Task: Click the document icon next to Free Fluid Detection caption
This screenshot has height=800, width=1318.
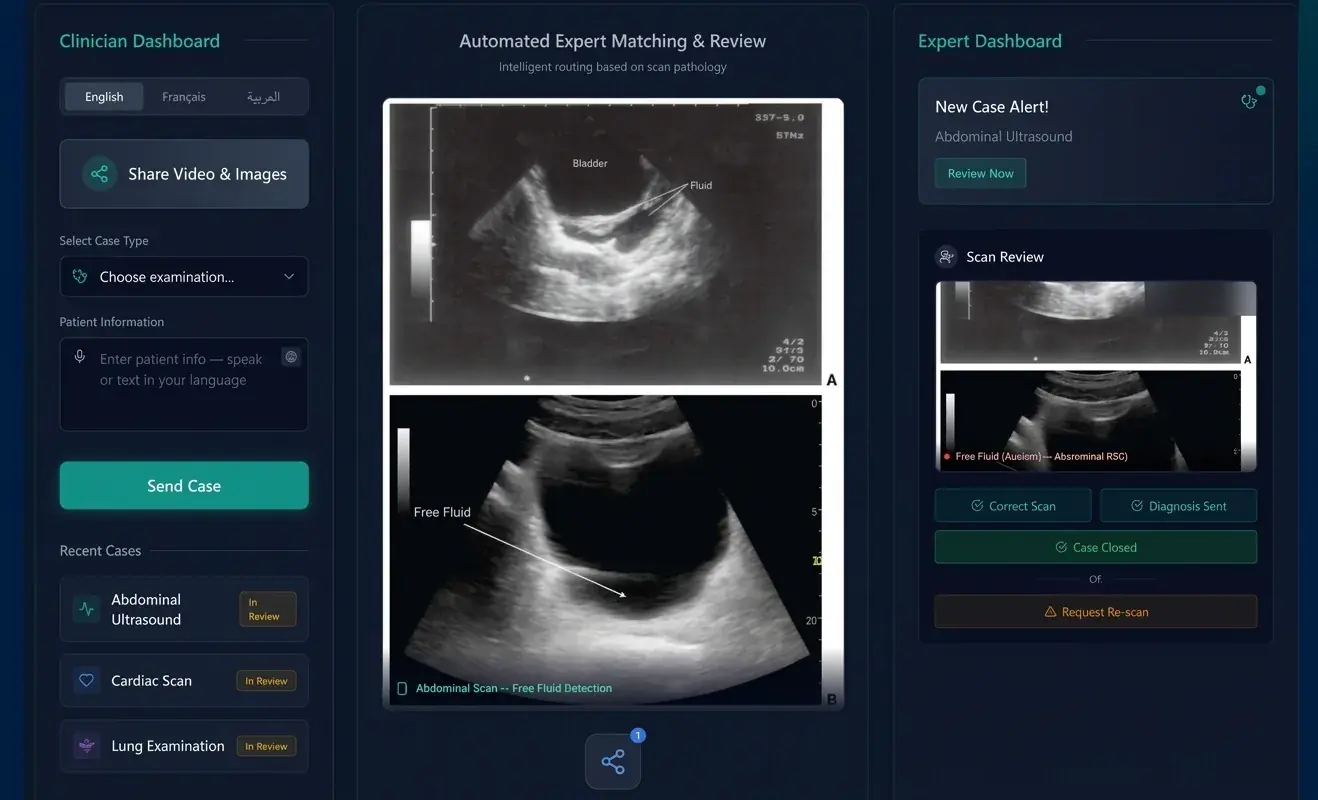Action: [x=403, y=688]
